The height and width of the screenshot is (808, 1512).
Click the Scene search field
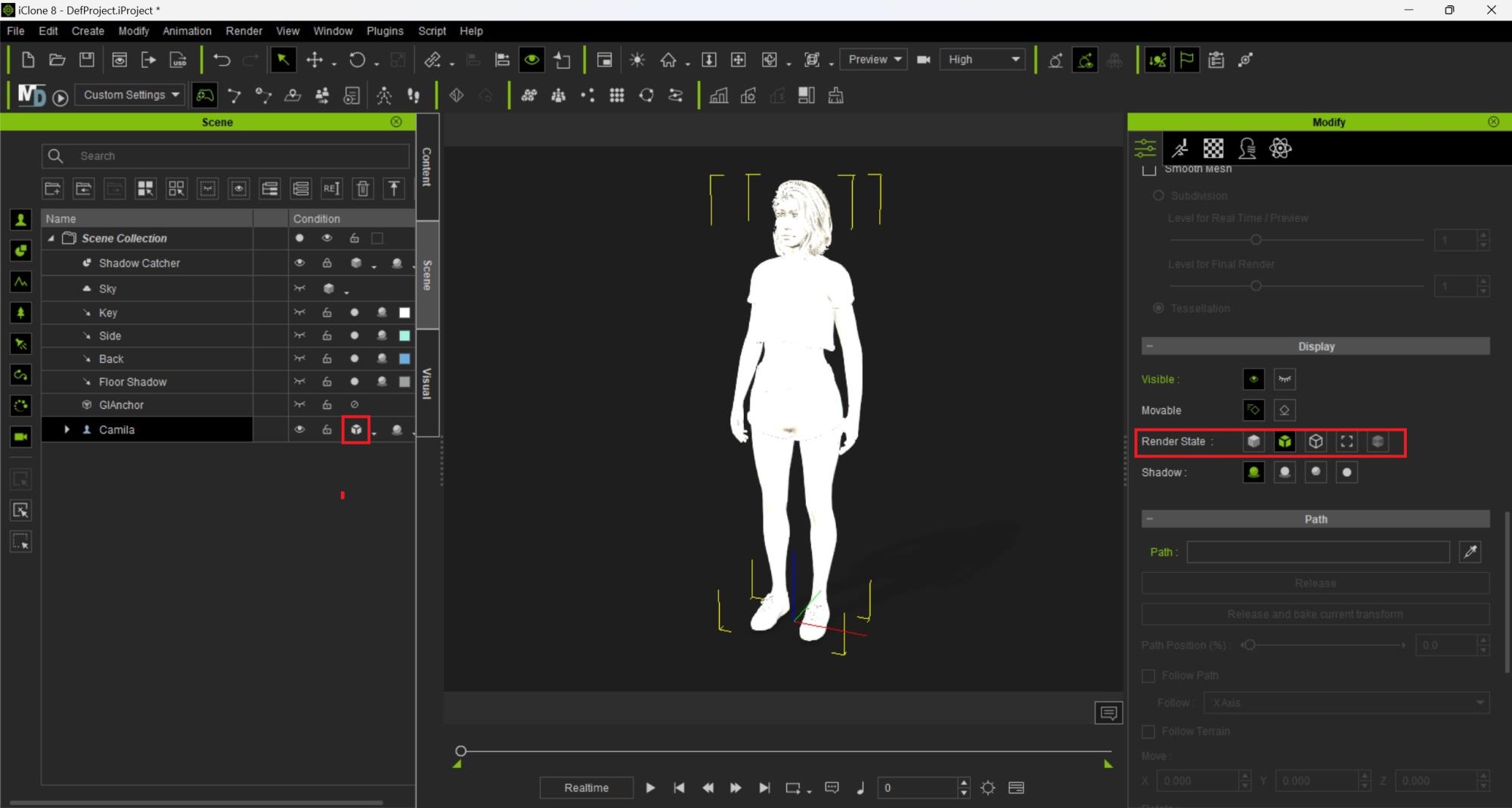point(225,156)
